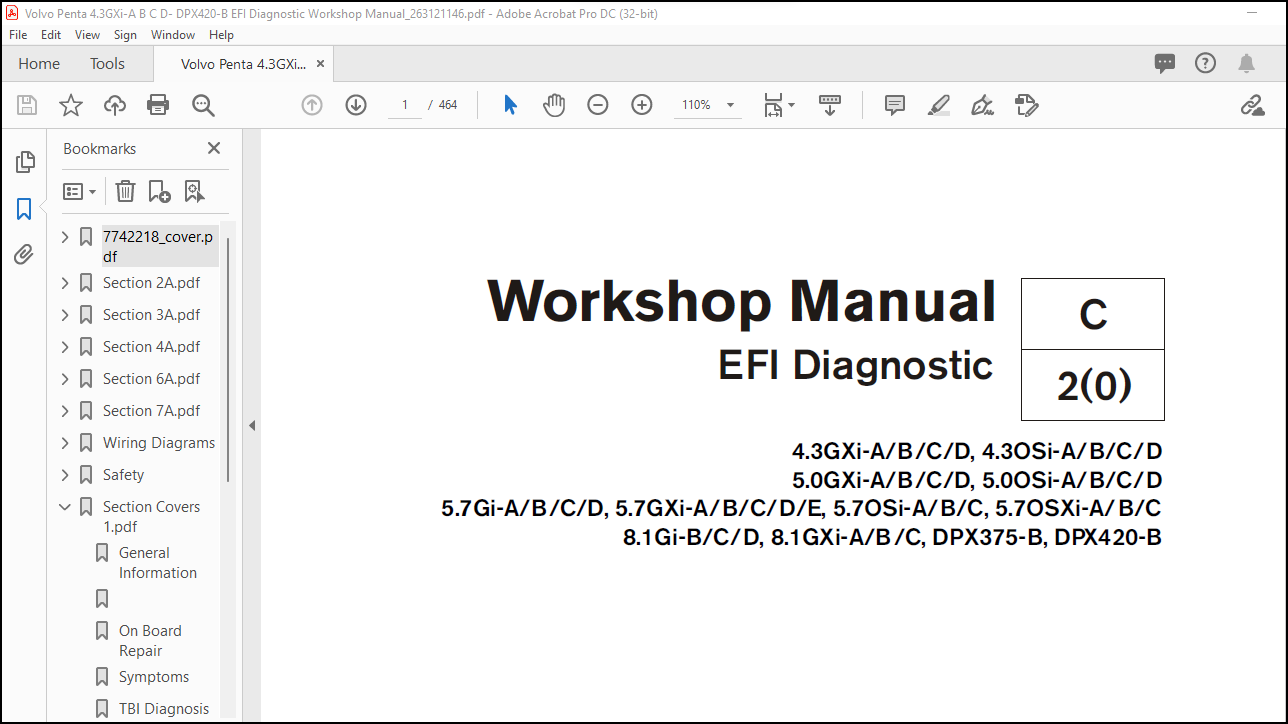Select the Highlight text pen tool

[938, 105]
